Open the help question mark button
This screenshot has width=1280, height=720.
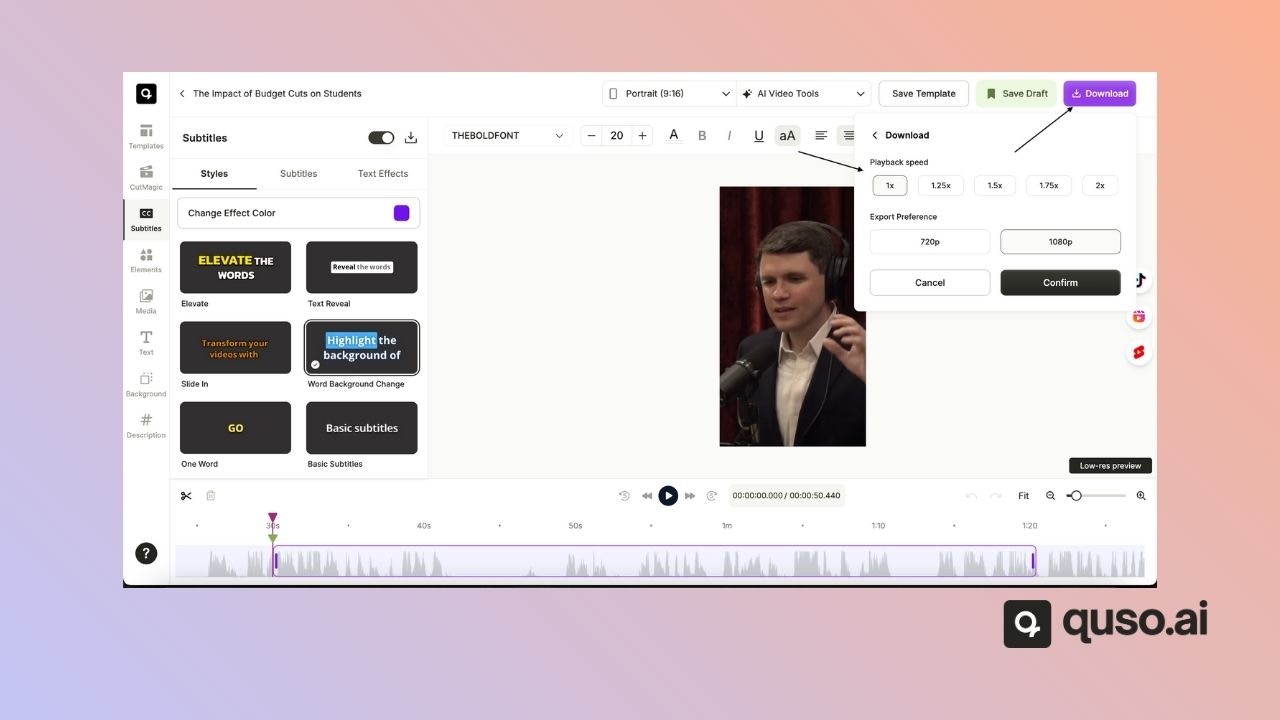point(146,553)
